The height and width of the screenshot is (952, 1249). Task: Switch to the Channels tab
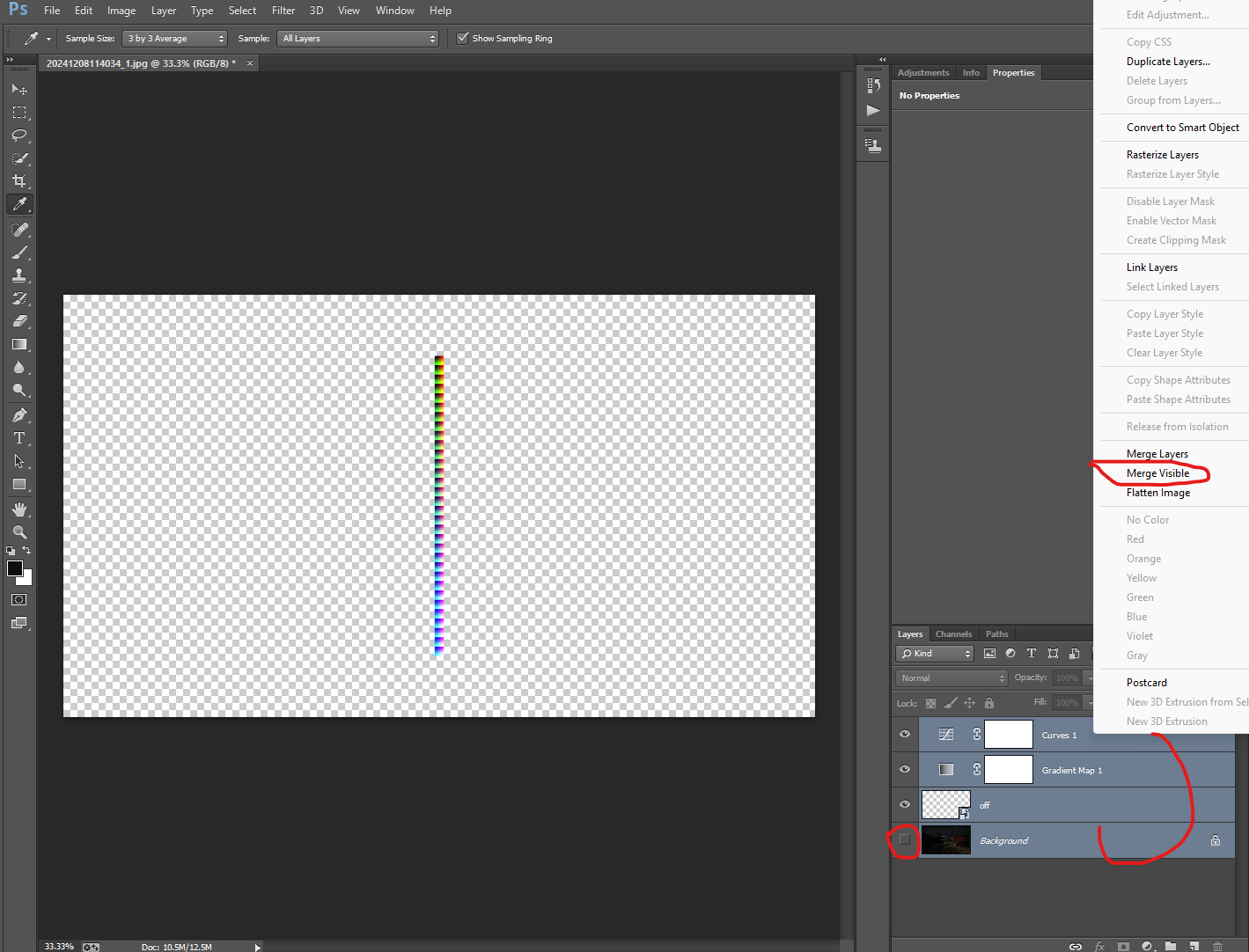(953, 634)
